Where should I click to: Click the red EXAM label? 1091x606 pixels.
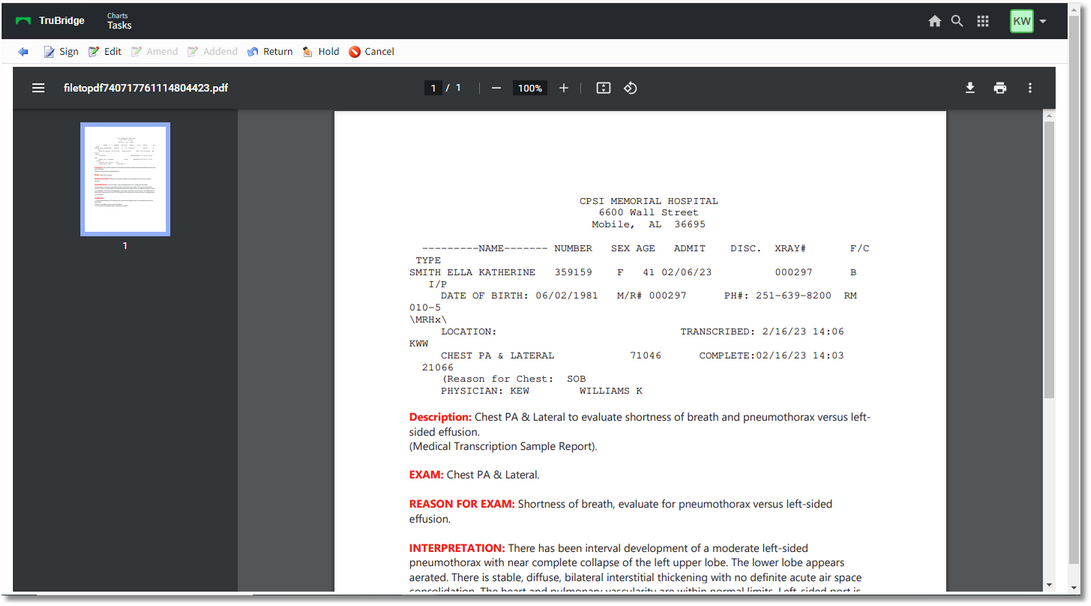click(x=426, y=475)
